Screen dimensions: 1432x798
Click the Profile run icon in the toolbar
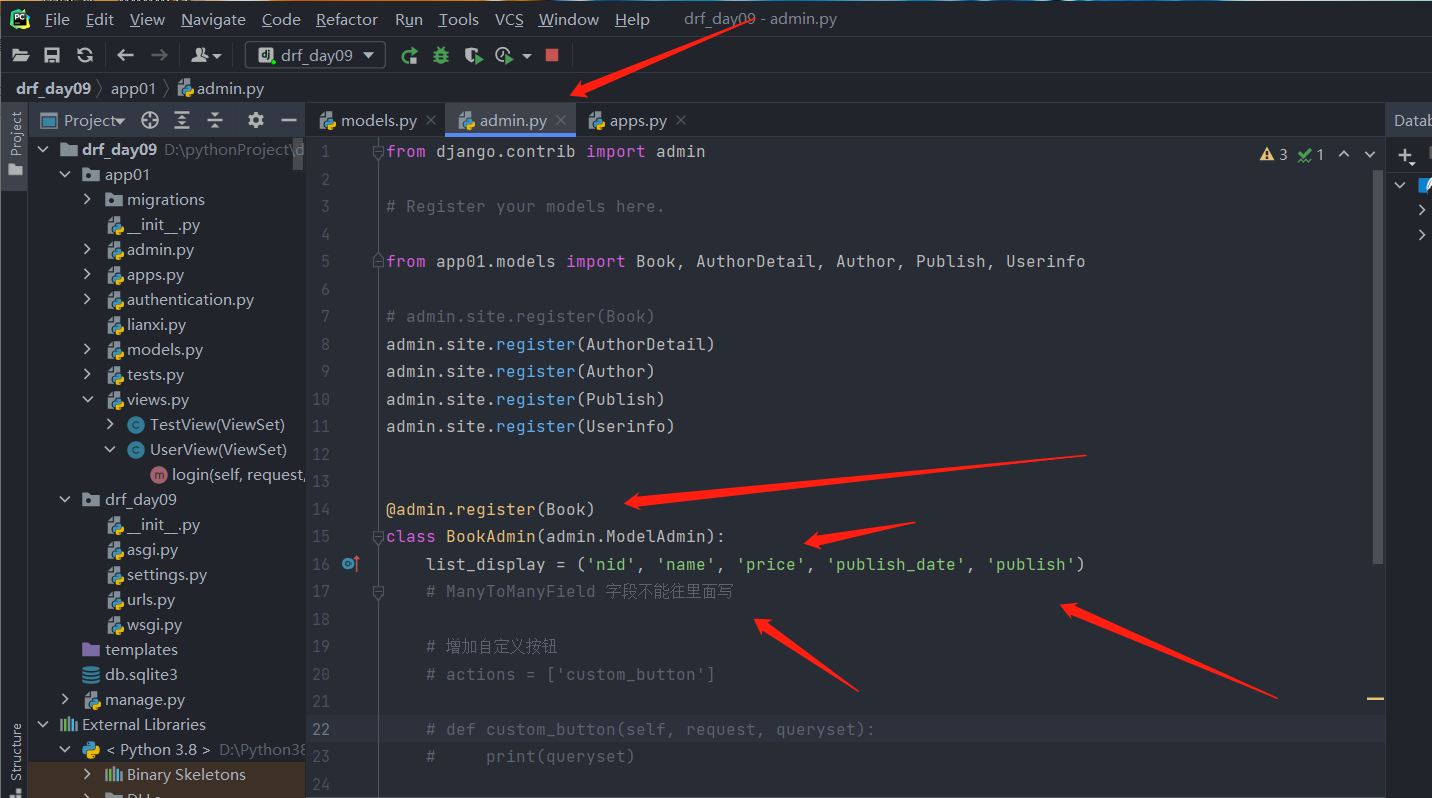(504, 56)
